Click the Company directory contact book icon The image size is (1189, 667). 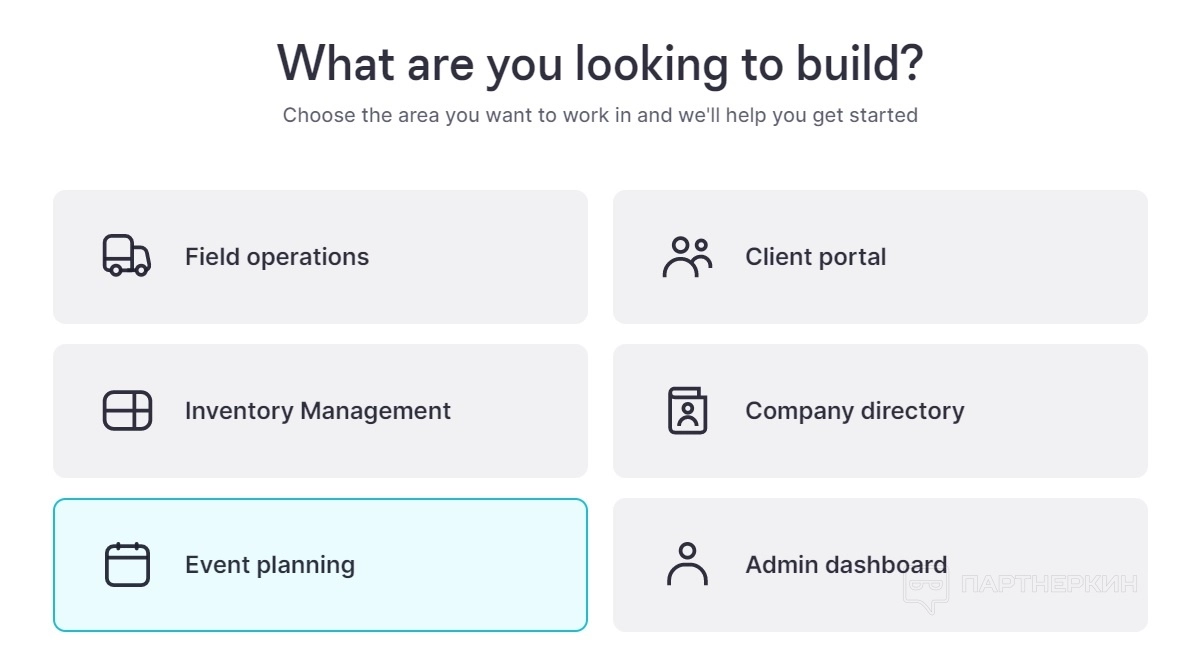[x=687, y=411]
